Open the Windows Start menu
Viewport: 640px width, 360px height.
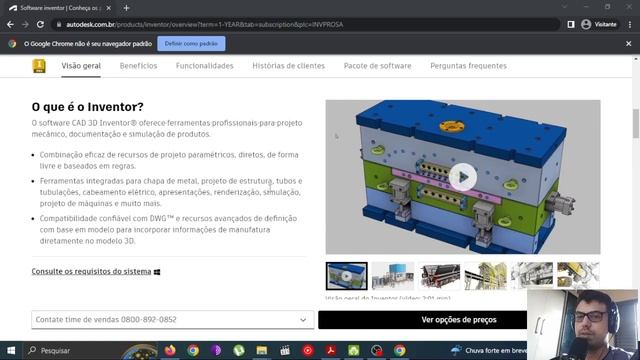11,351
